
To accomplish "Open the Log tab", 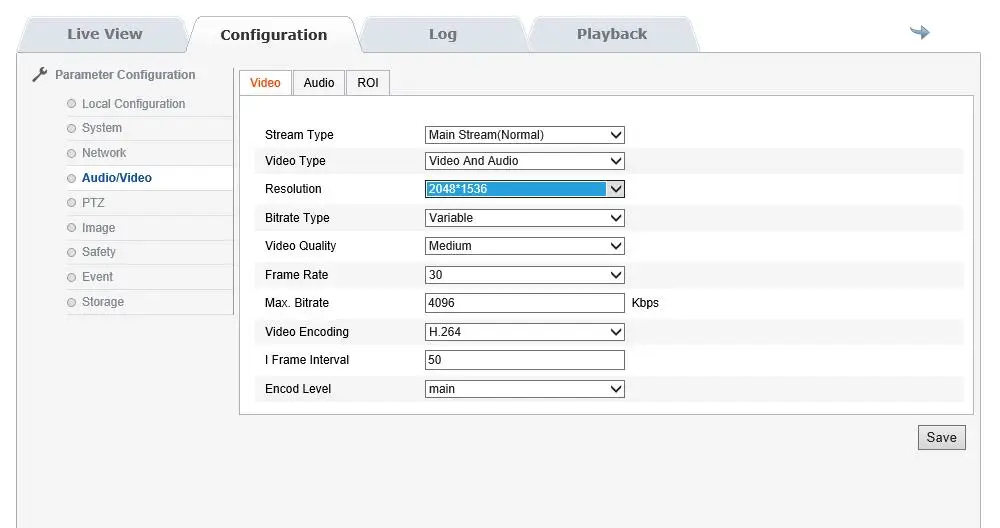I will point(443,34).
